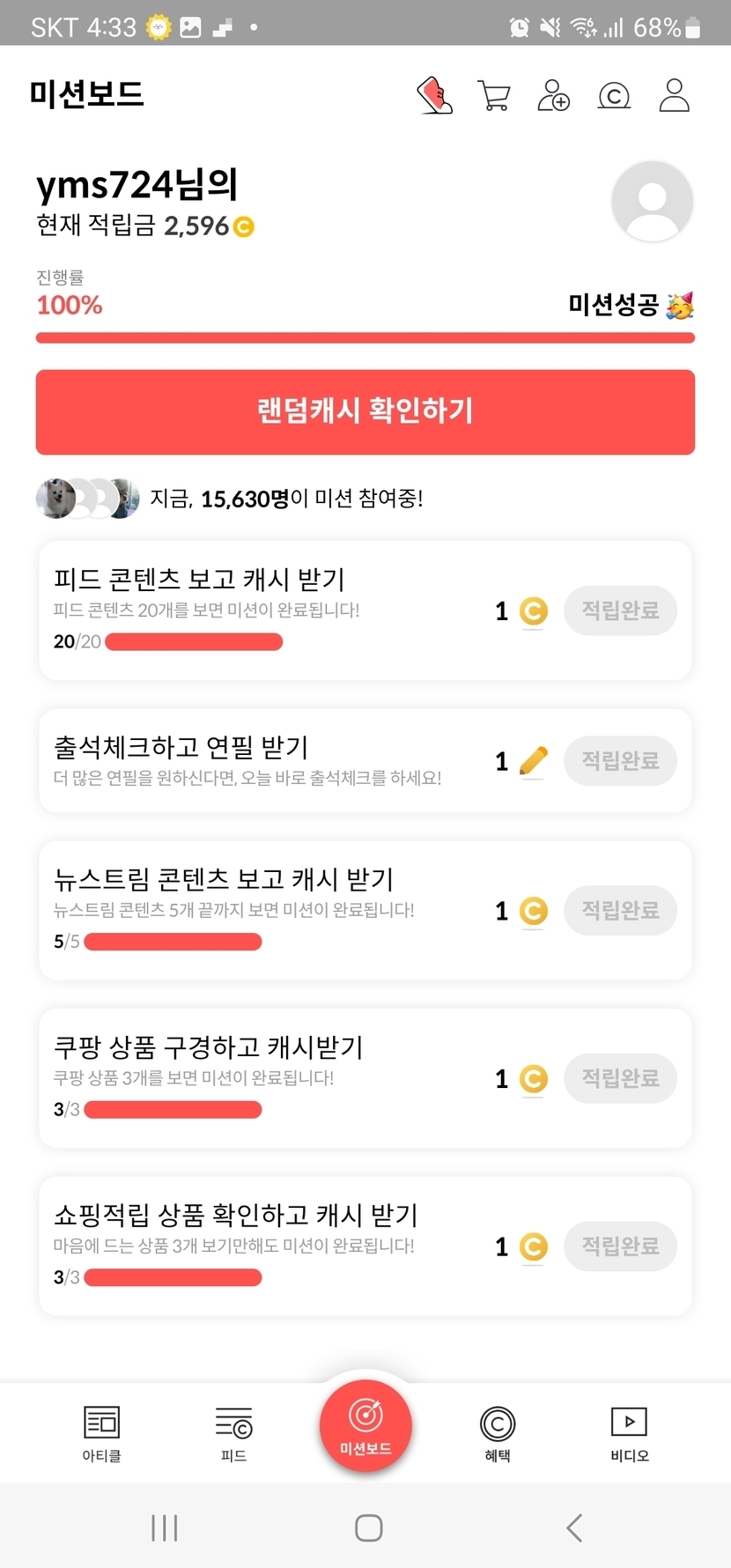The image size is (731, 1568).
Task: Open the 뉴스트림 콘텐츠 보고 캐시 받기 mission
Action: click(264, 909)
